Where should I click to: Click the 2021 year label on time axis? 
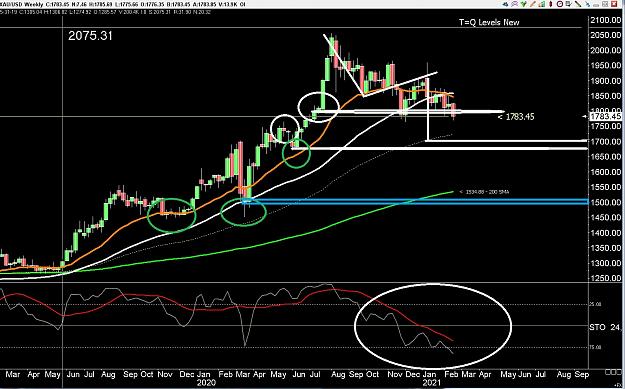[431, 383]
